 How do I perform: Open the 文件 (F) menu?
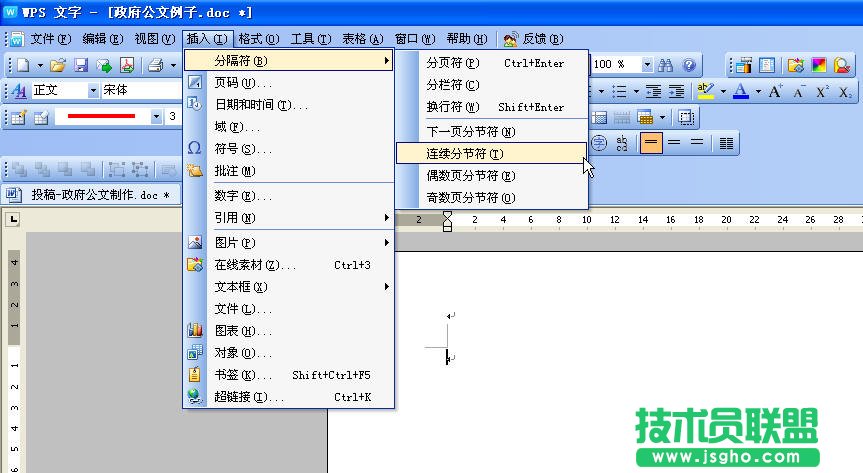[x=51, y=39]
